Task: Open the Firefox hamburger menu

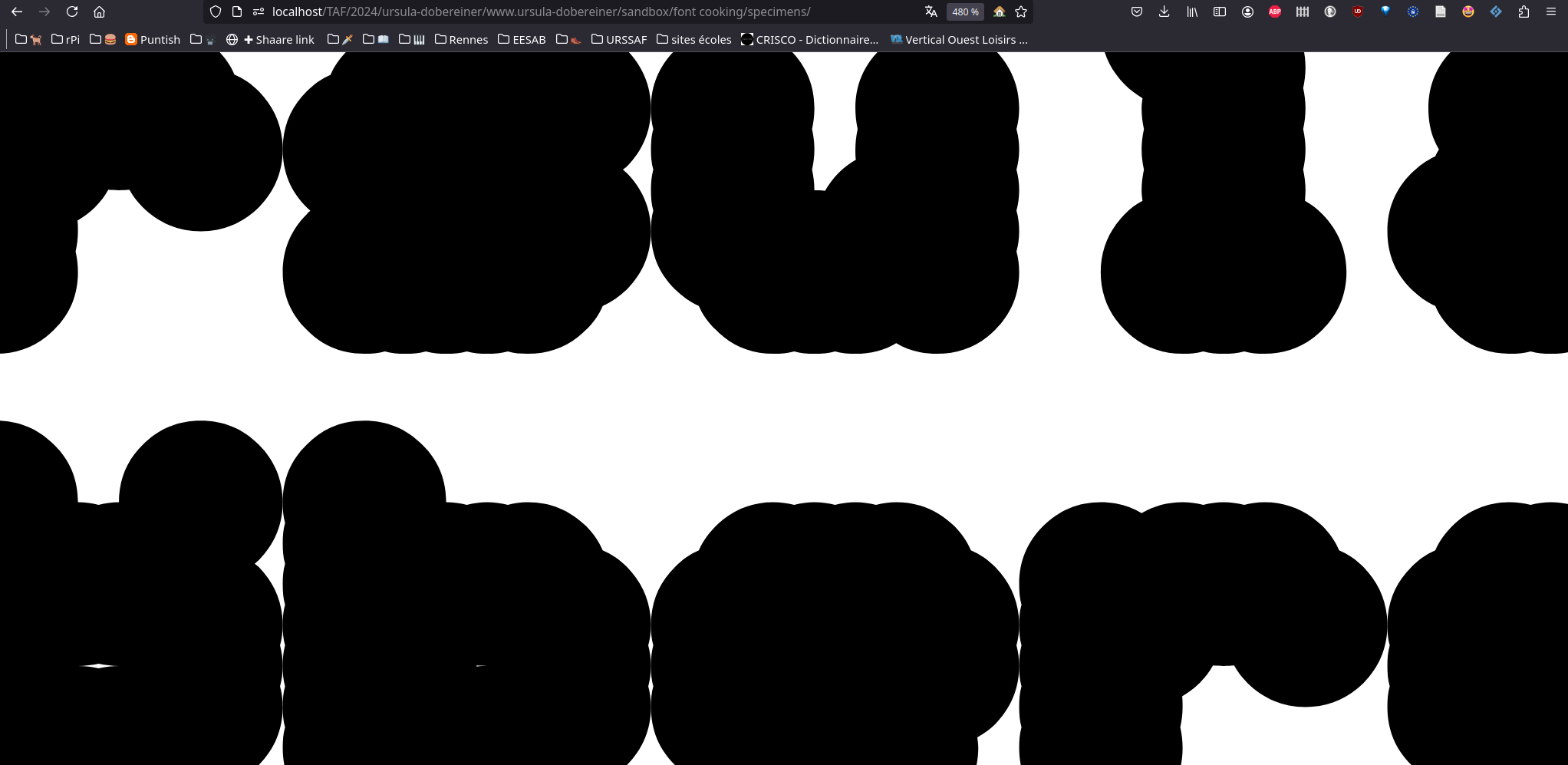Action: click(x=1551, y=12)
